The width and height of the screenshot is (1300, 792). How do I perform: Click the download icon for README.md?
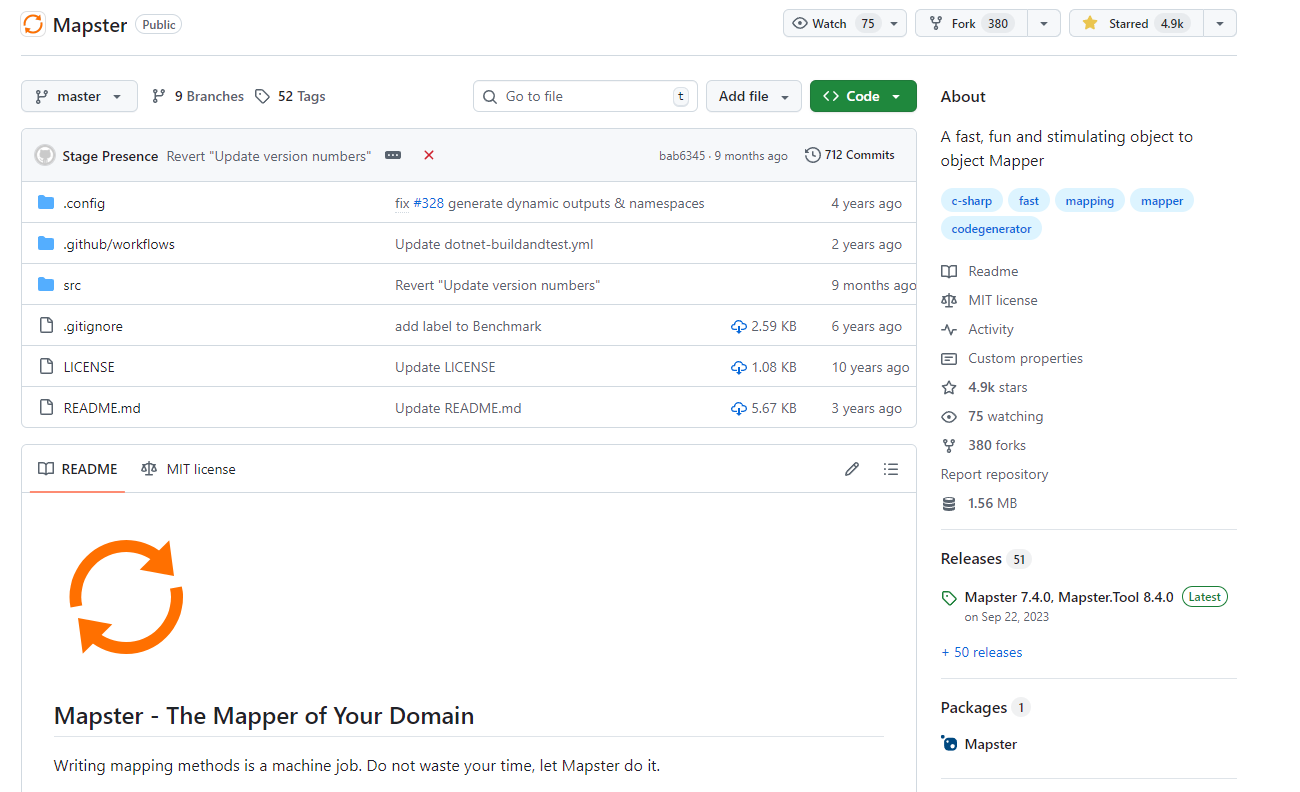click(x=739, y=408)
